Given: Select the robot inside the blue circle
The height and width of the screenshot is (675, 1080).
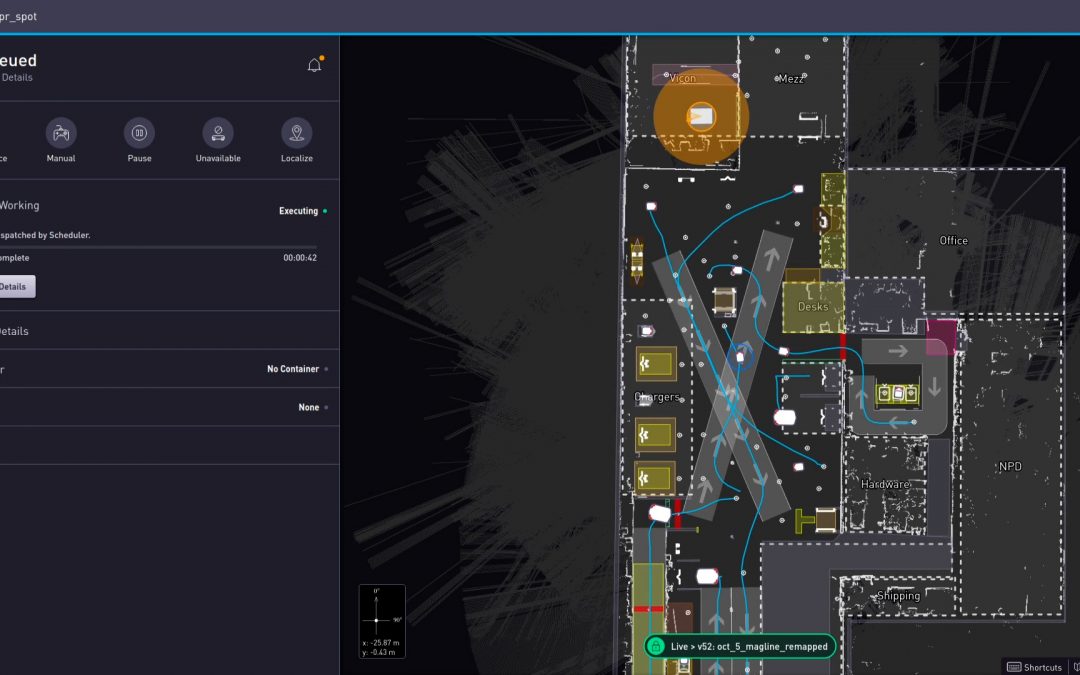Looking at the screenshot, I should [741, 356].
